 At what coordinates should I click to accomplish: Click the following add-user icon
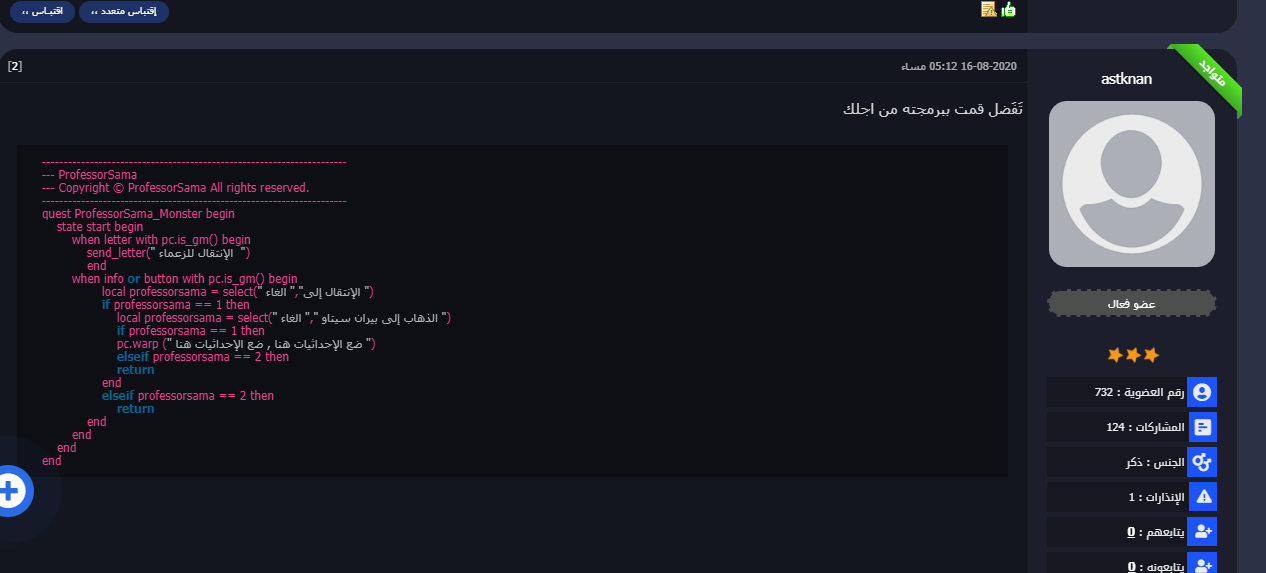[x=1202, y=532]
